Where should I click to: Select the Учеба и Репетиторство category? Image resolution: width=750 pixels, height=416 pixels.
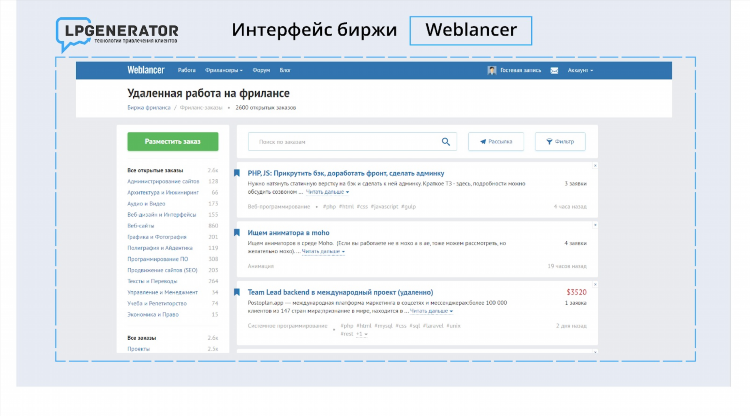(x=157, y=304)
